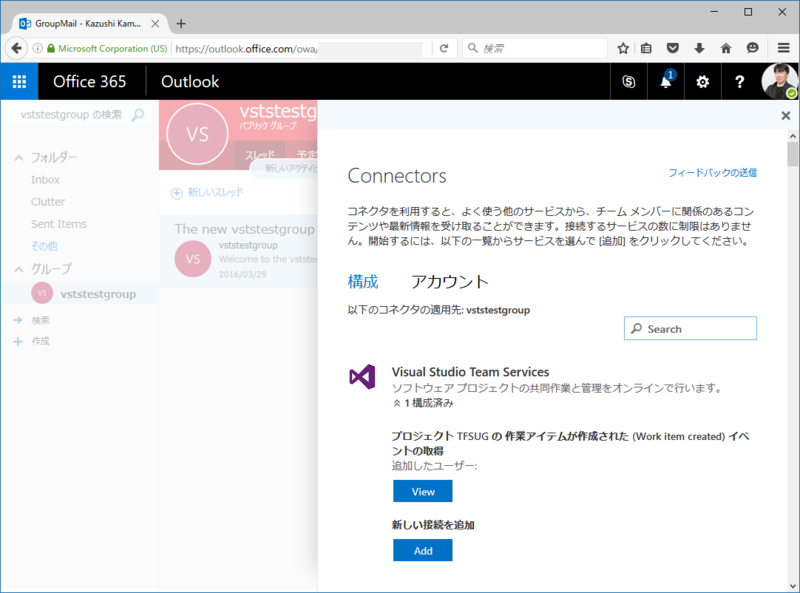Click 新しいスレッド to start thread

(215, 192)
